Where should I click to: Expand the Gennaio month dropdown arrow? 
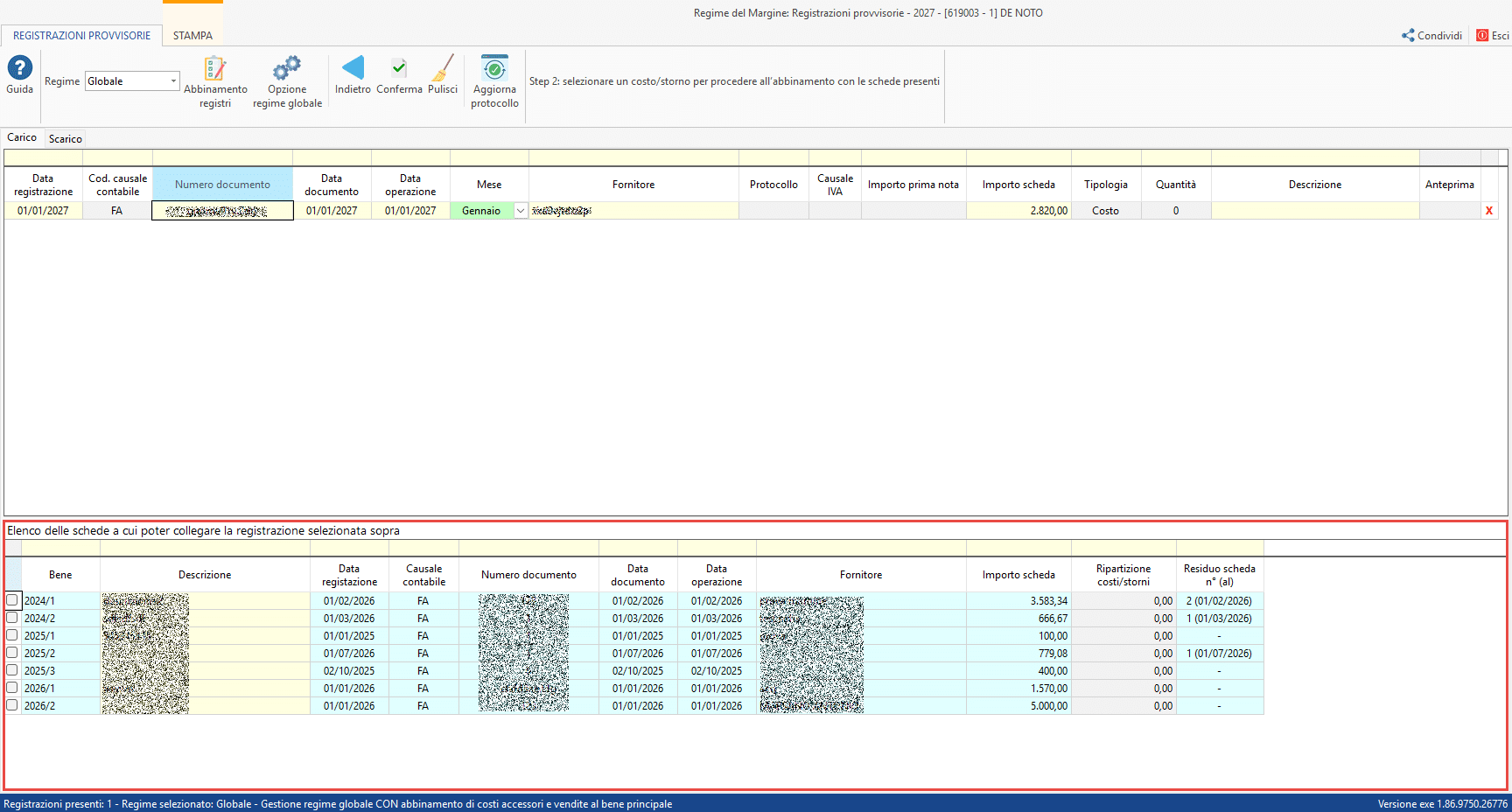tap(521, 211)
